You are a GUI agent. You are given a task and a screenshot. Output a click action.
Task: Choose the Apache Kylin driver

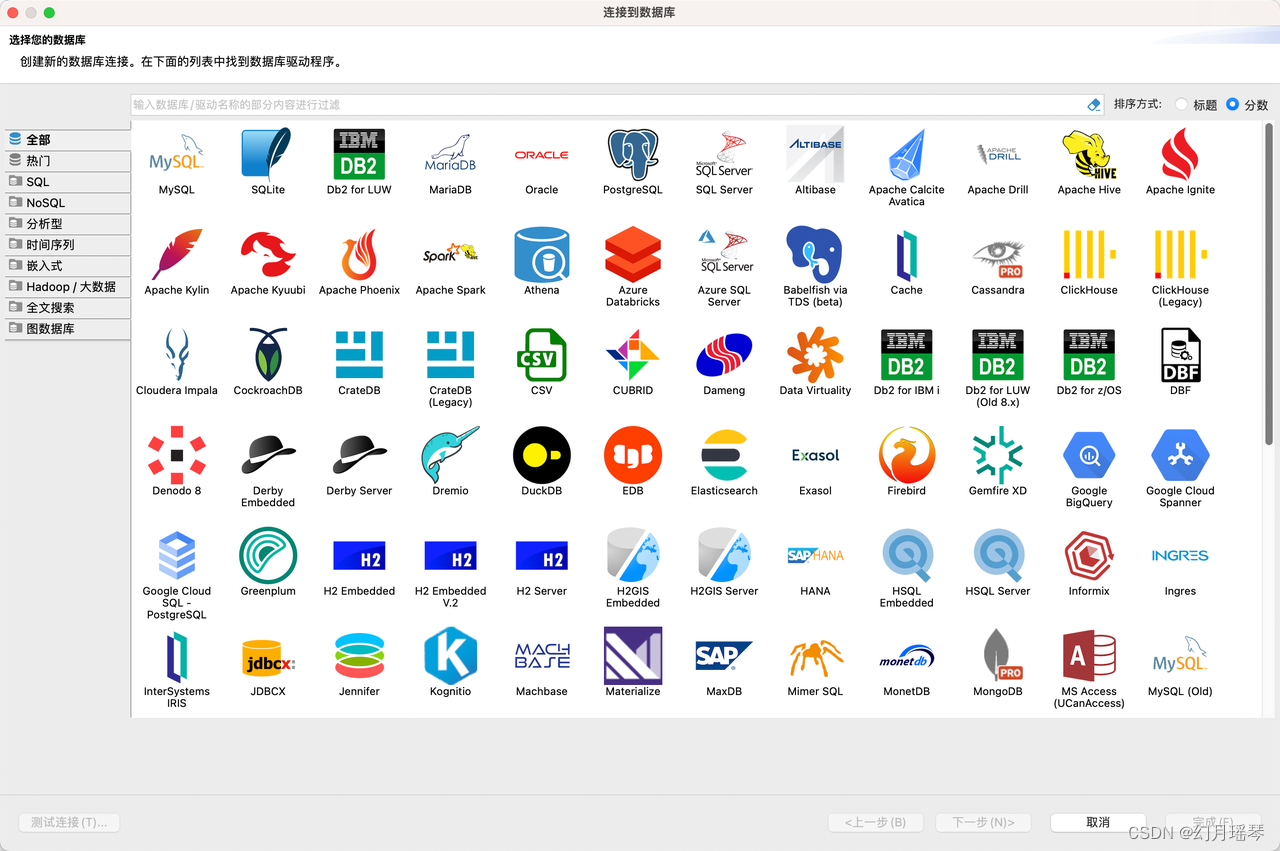[177, 262]
